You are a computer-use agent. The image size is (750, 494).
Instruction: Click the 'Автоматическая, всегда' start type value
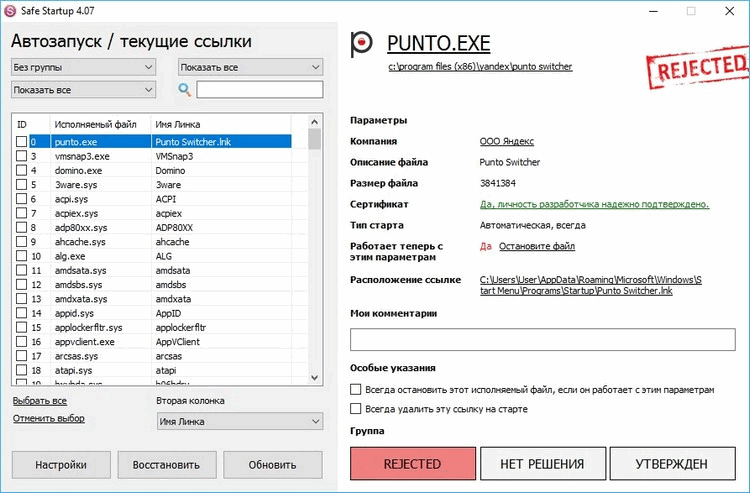coord(532,225)
